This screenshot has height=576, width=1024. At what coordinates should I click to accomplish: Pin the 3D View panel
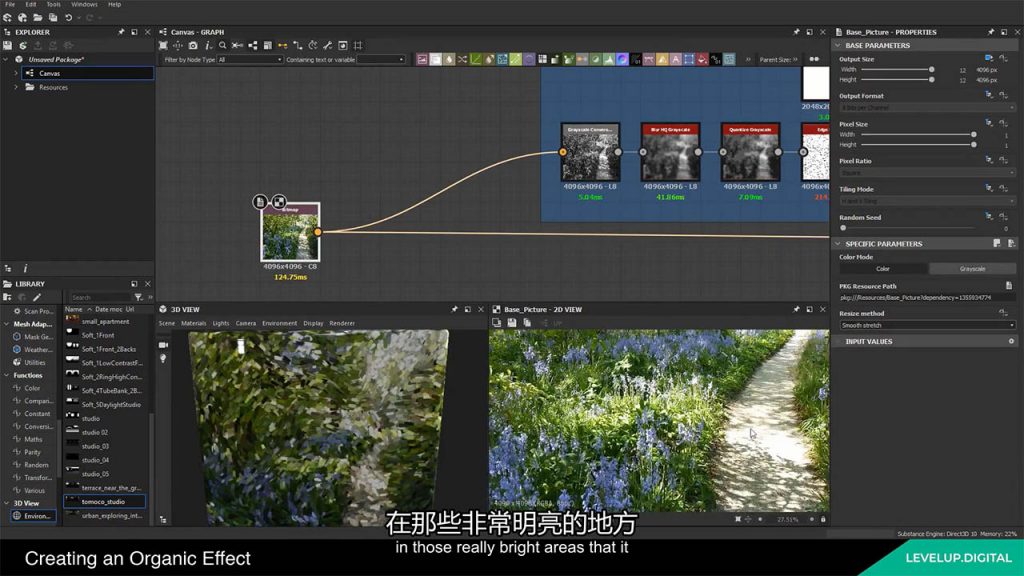[454, 310]
